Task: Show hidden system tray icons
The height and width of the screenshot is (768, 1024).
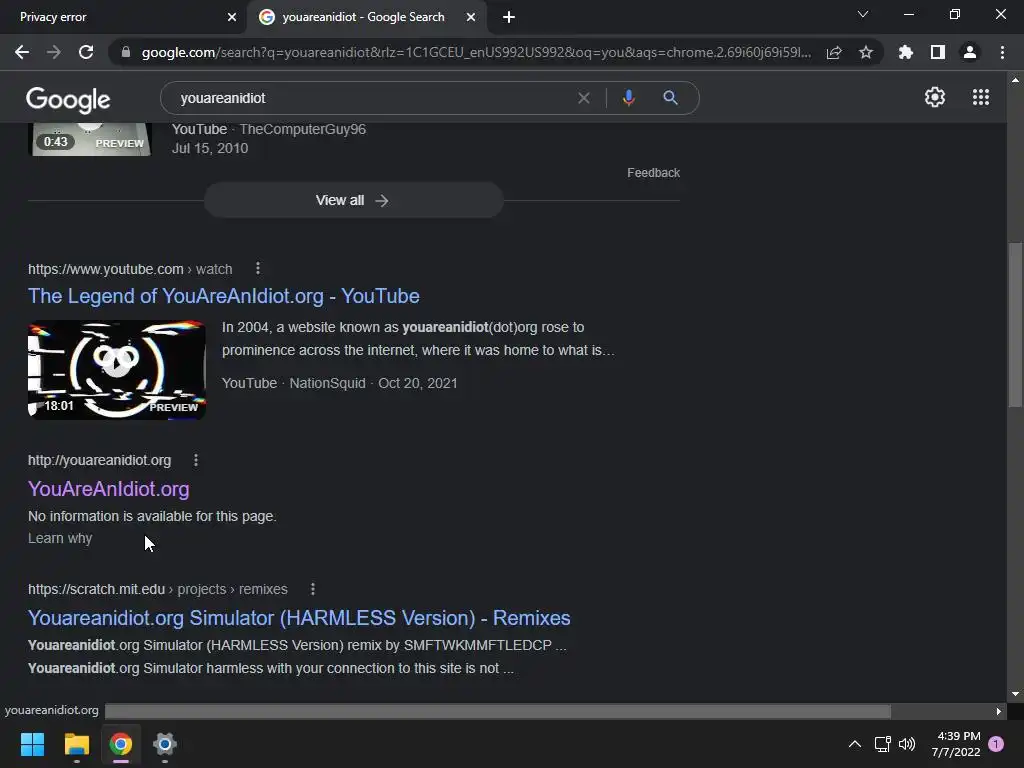Action: tap(854, 744)
